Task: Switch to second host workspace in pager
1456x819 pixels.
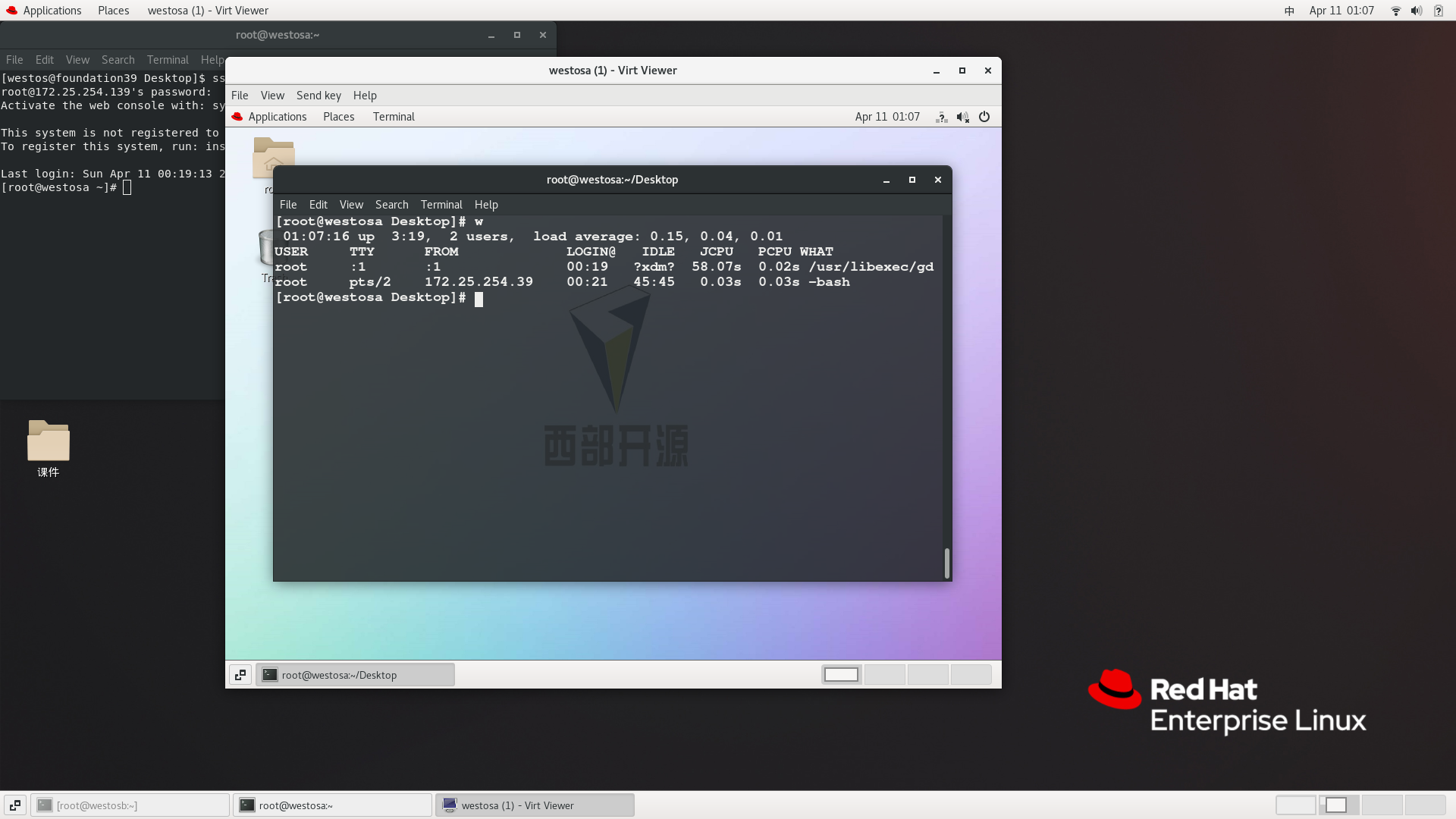Action: point(1339,805)
